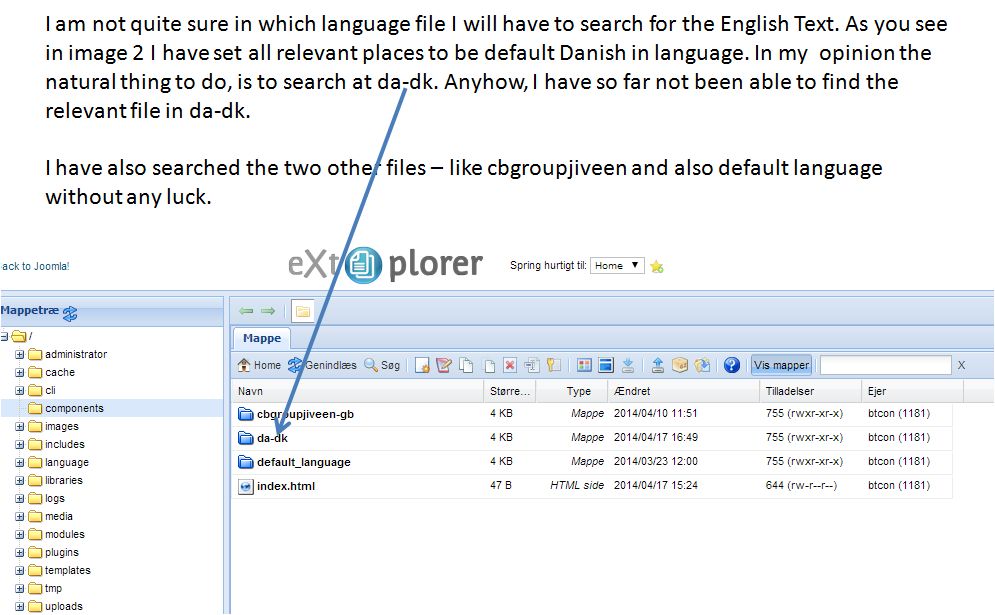
Task: Click the edit file pencil icon
Action: [444, 365]
